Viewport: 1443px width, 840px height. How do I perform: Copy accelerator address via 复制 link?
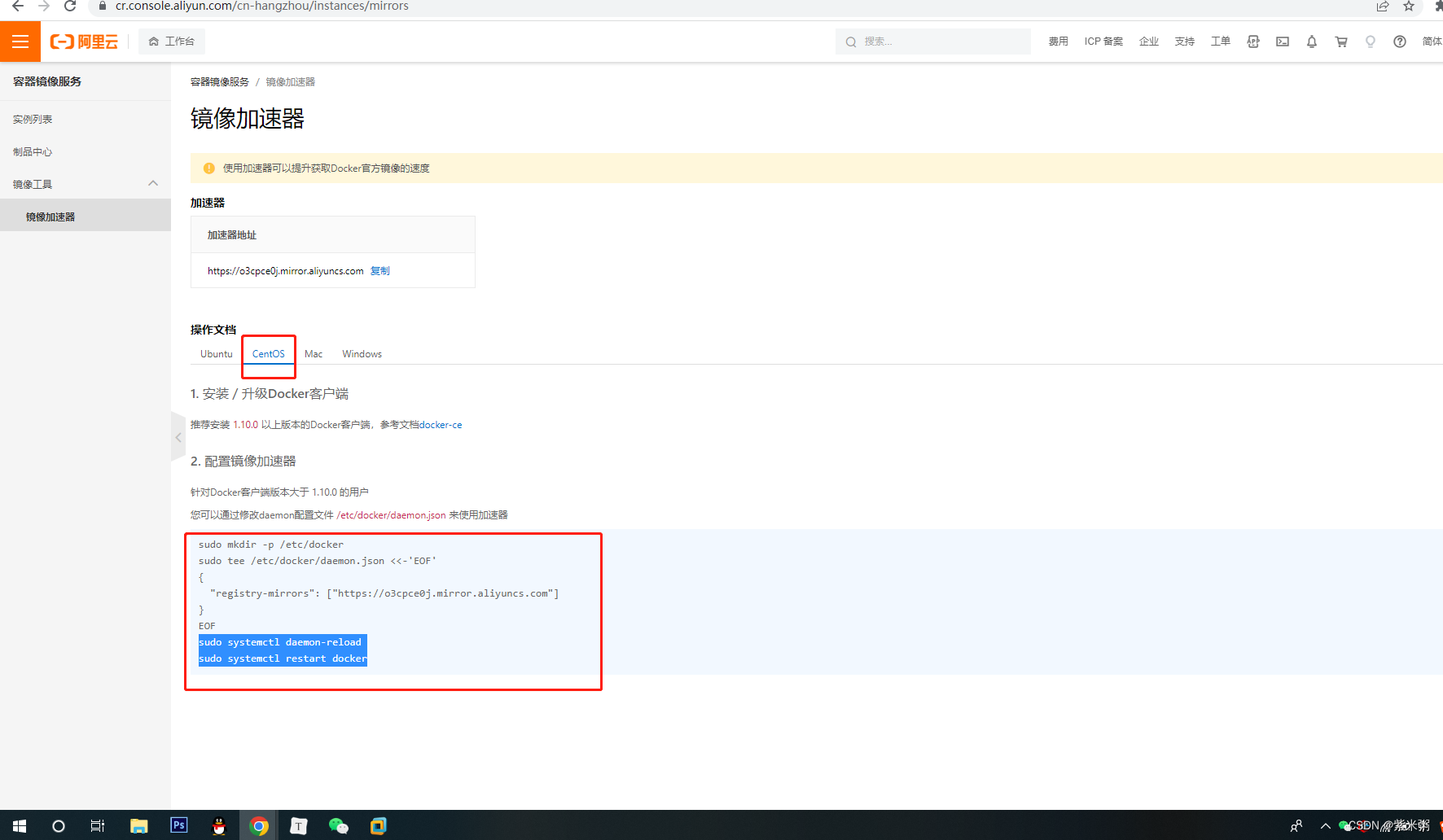click(380, 271)
